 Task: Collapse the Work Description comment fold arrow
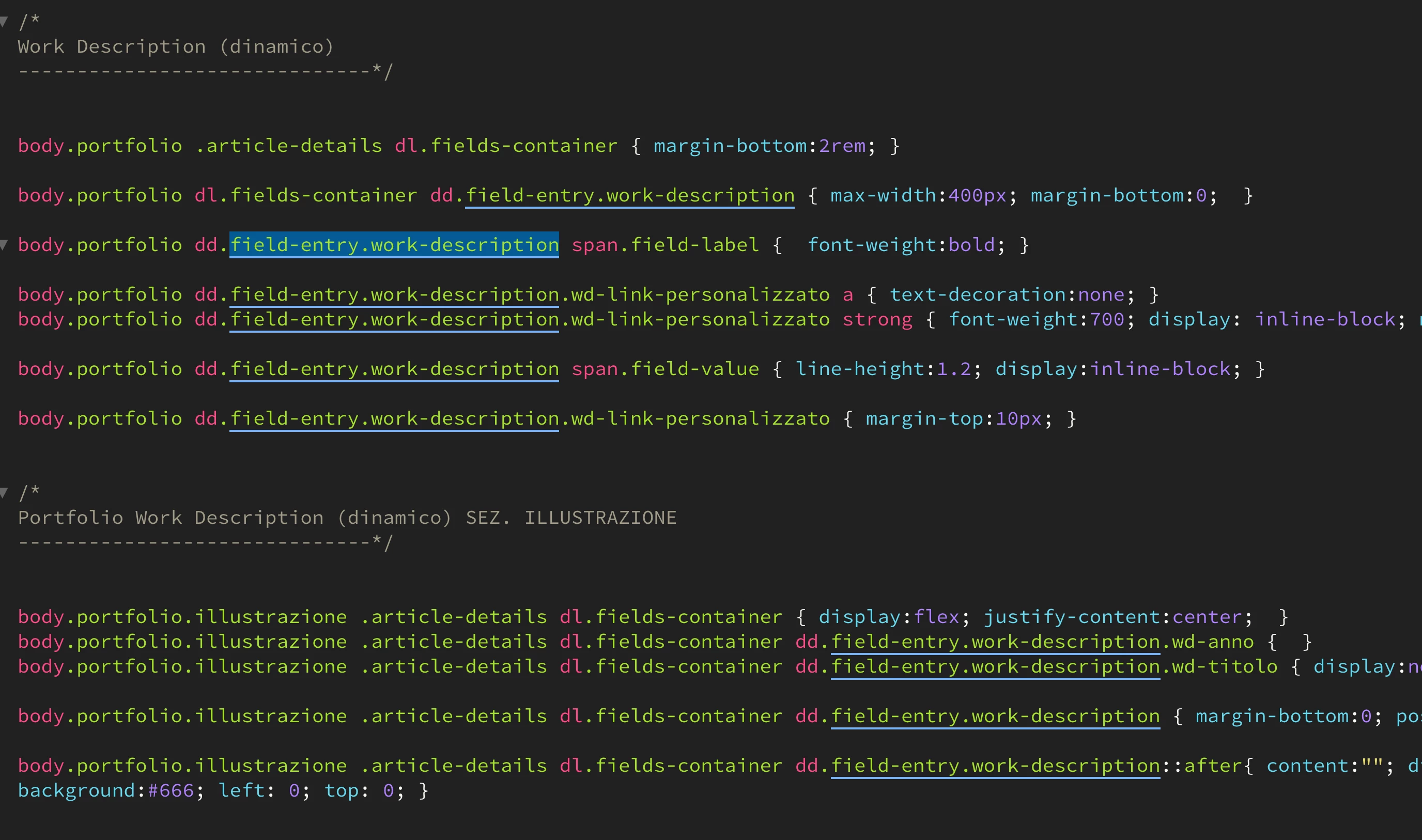pos(4,22)
